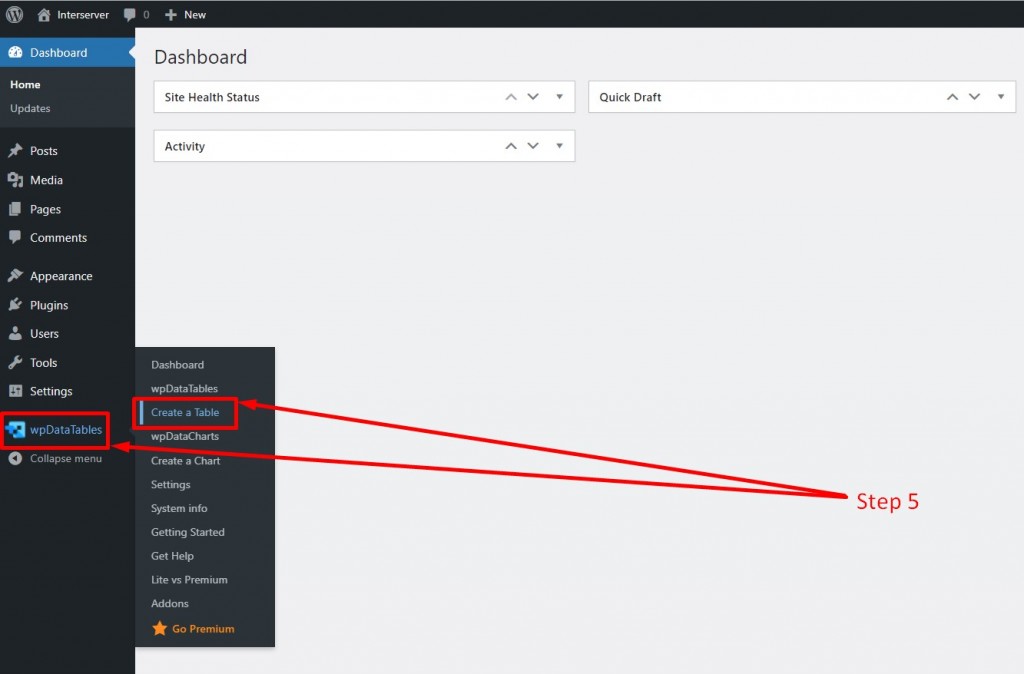The image size is (1024, 674).
Task: Select the Plugins plug icon
Action: (x=15, y=305)
